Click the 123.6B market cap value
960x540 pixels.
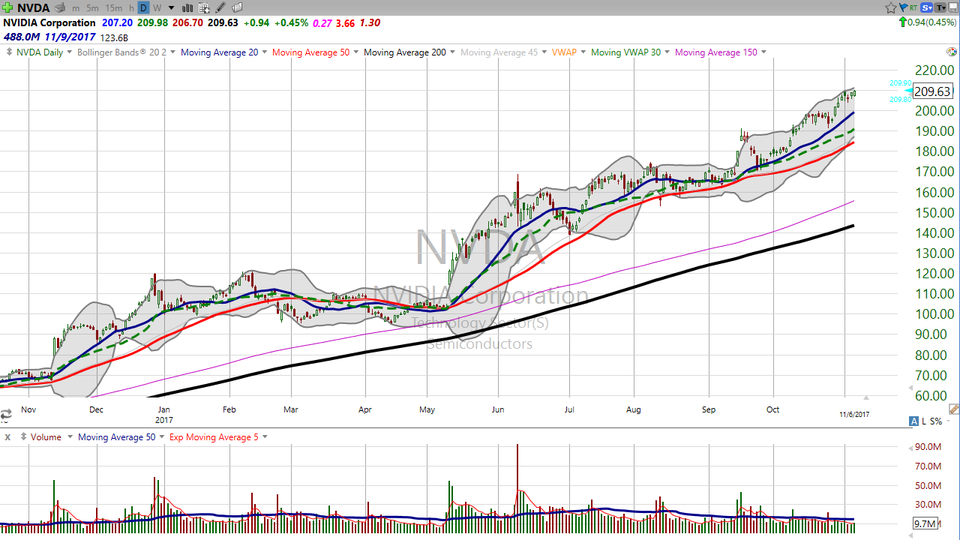(x=114, y=38)
